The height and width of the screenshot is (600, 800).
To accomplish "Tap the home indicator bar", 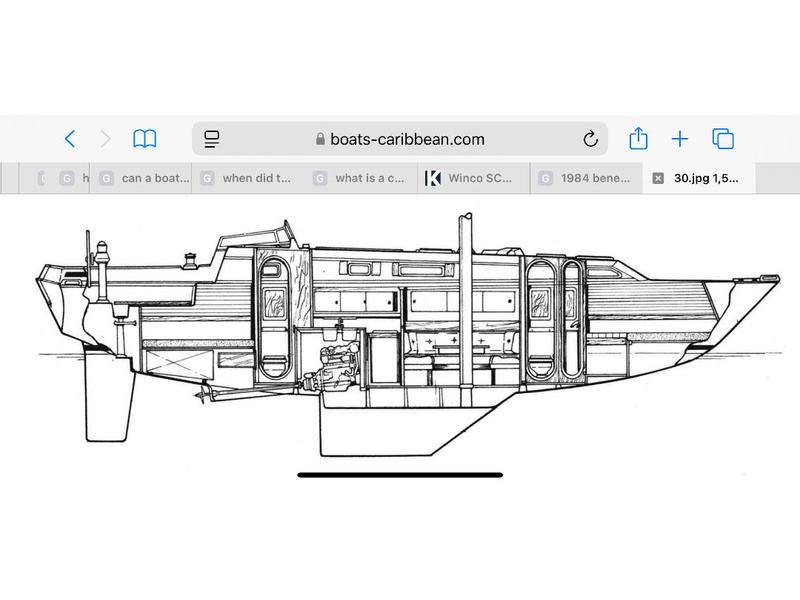I will click(400, 474).
